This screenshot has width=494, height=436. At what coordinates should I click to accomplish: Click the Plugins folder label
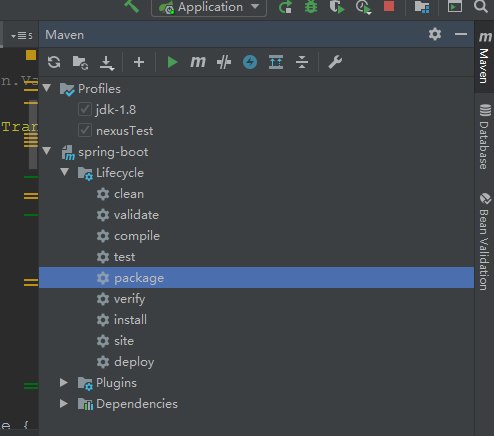click(x=116, y=383)
